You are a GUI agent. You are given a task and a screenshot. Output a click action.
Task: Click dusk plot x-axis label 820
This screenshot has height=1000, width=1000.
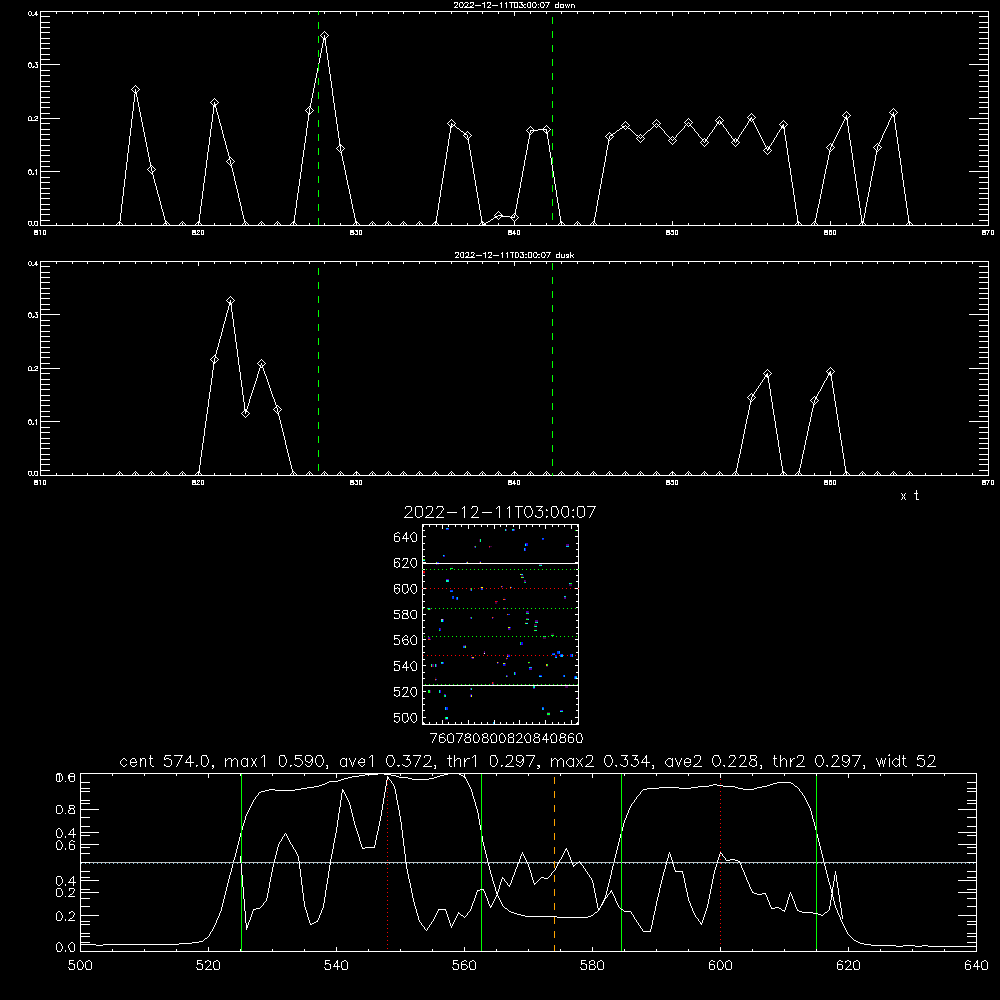tap(198, 483)
